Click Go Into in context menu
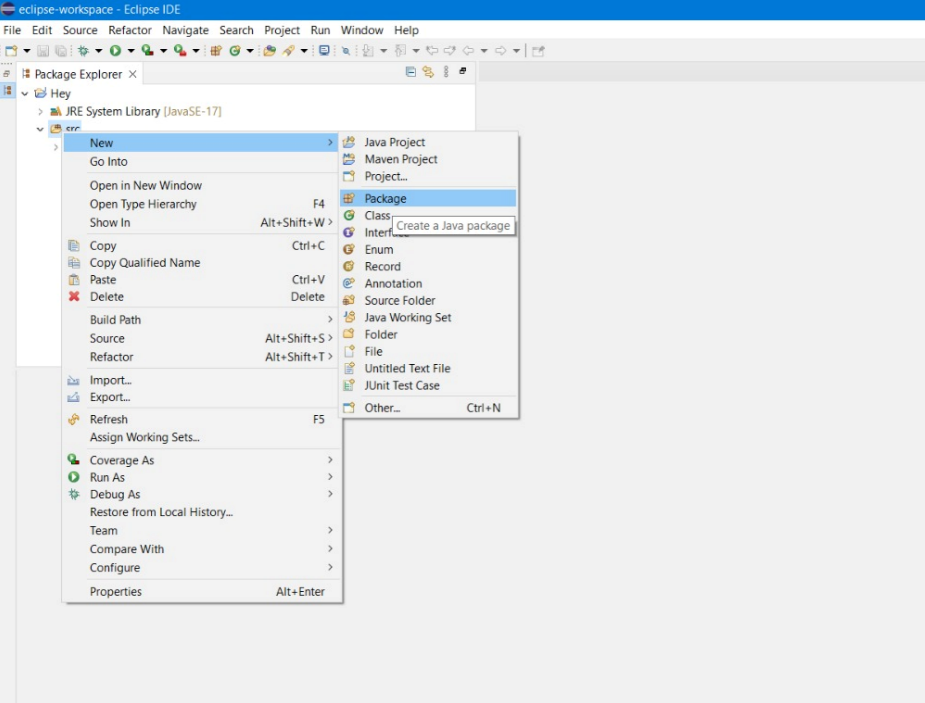This screenshot has width=925, height=703. (x=201, y=162)
